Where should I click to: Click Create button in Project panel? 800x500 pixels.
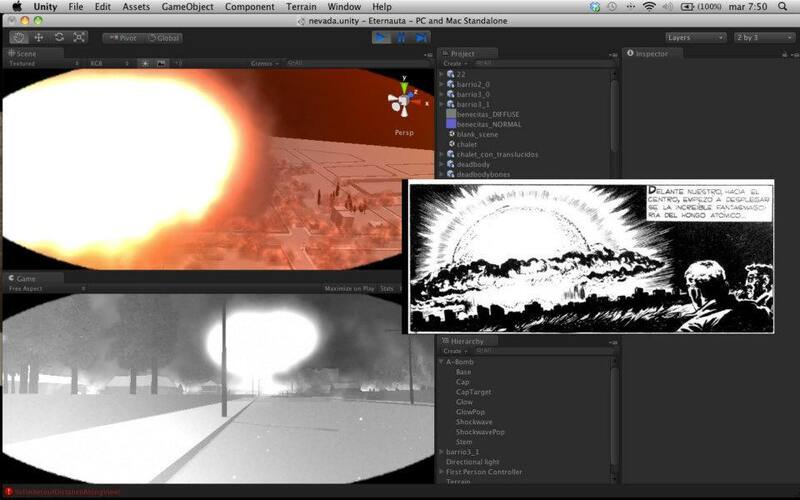pos(454,63)
